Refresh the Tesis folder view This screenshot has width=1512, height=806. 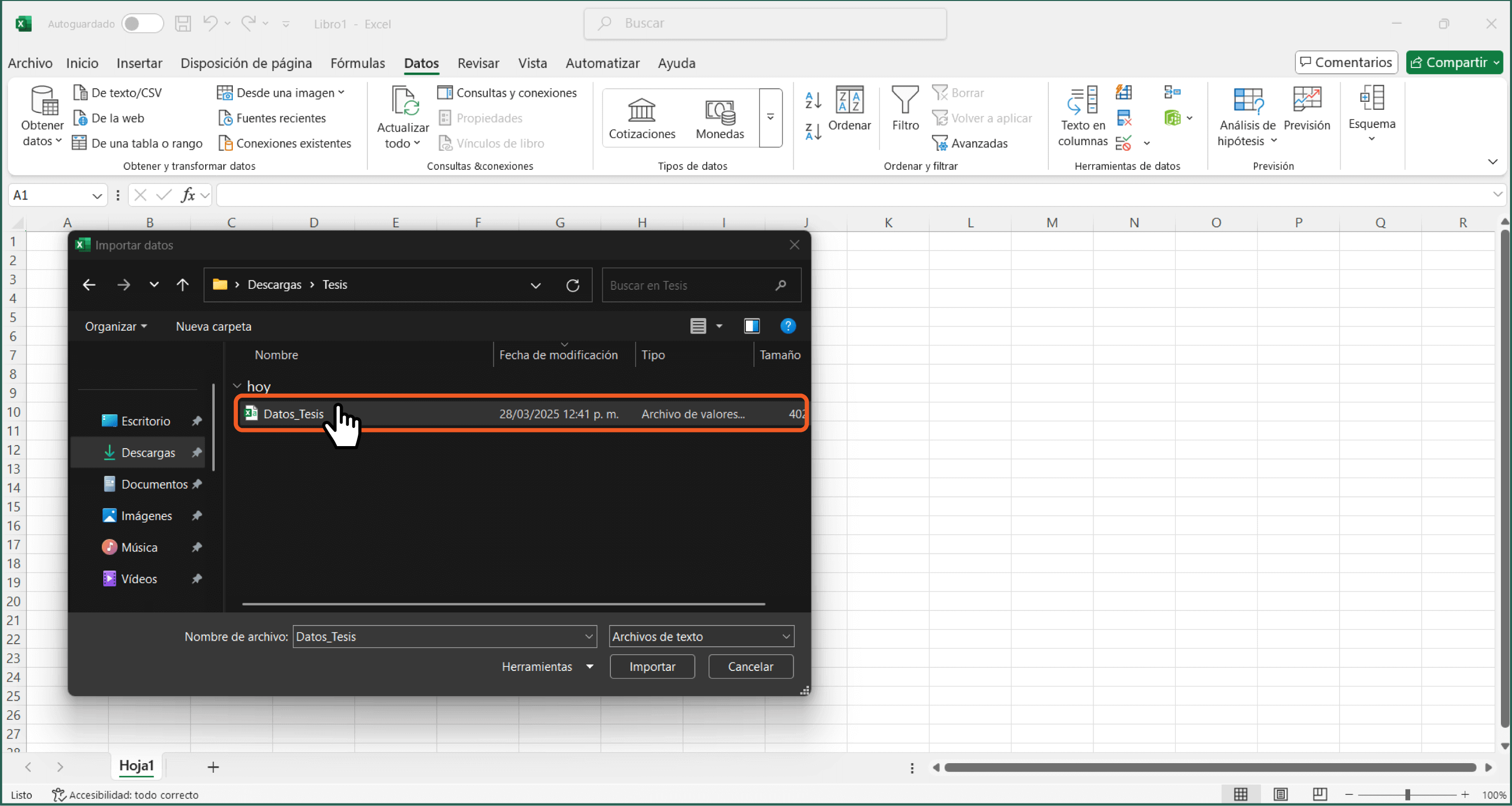click(x=573, y=285)
